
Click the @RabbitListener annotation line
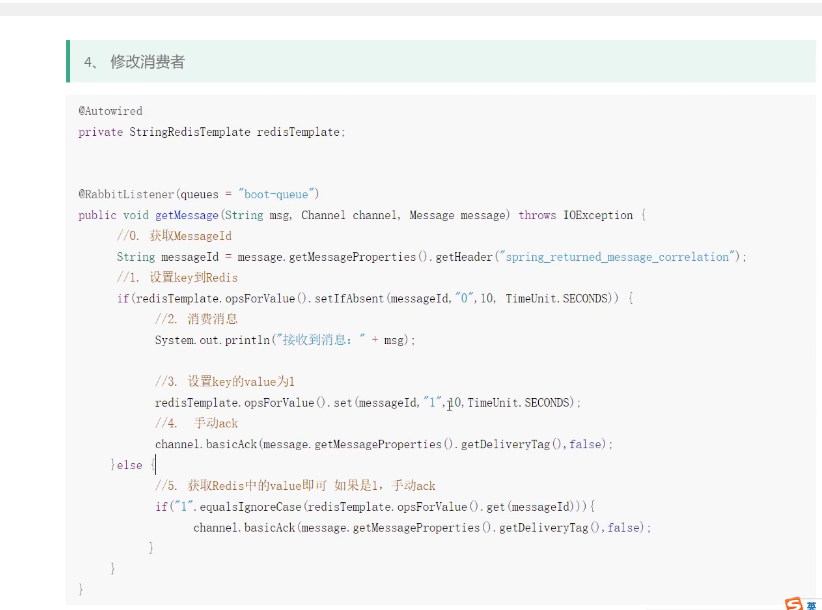pos(198,194)
